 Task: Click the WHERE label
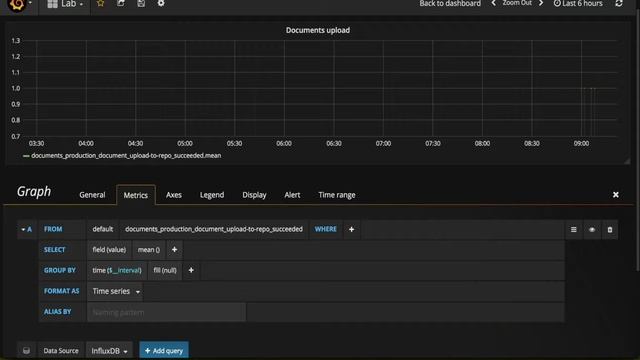point(326,229)
